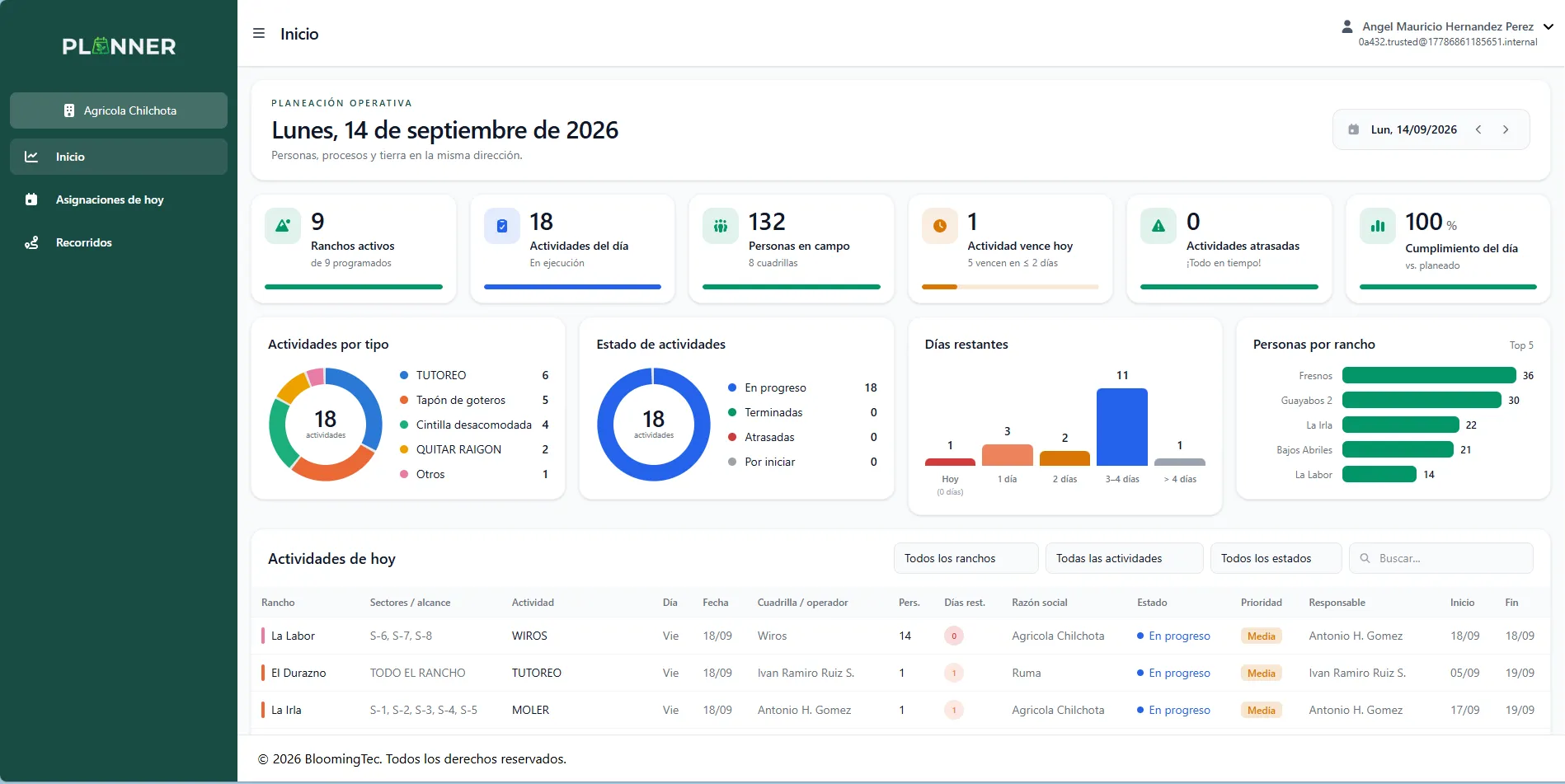This screenshot has width=1565, height=784.
Task: Open the Todos los estados filter dropdown
Action: [1276, 558]
